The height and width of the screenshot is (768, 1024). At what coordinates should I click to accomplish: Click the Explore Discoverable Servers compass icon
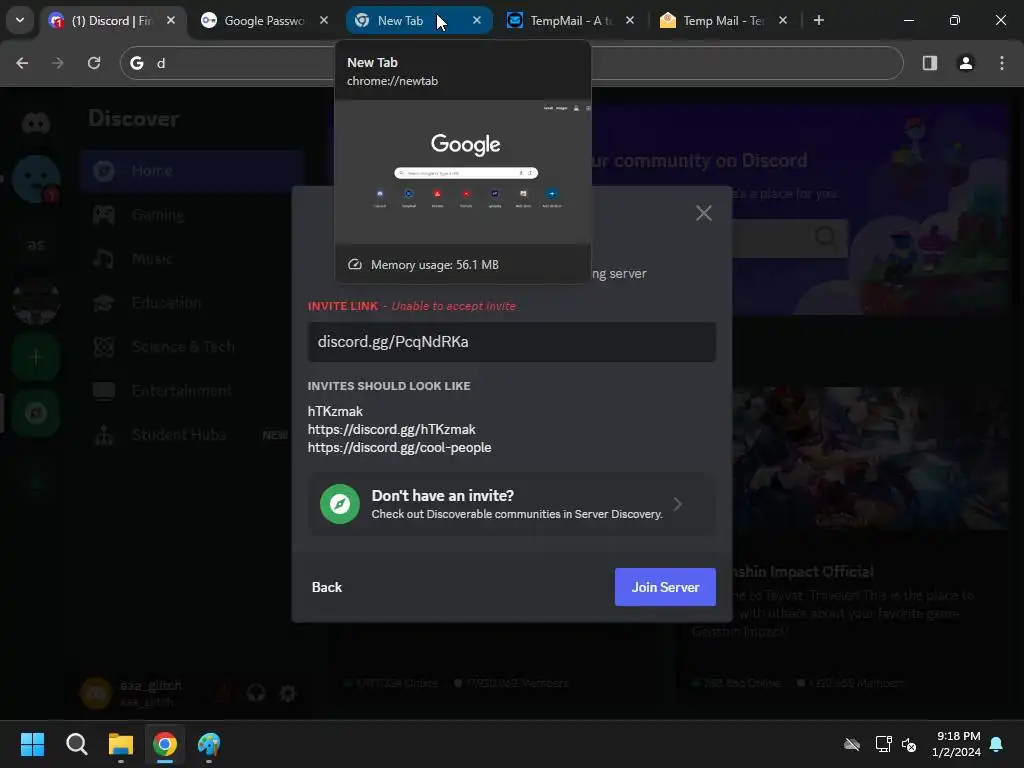point(36,413)
